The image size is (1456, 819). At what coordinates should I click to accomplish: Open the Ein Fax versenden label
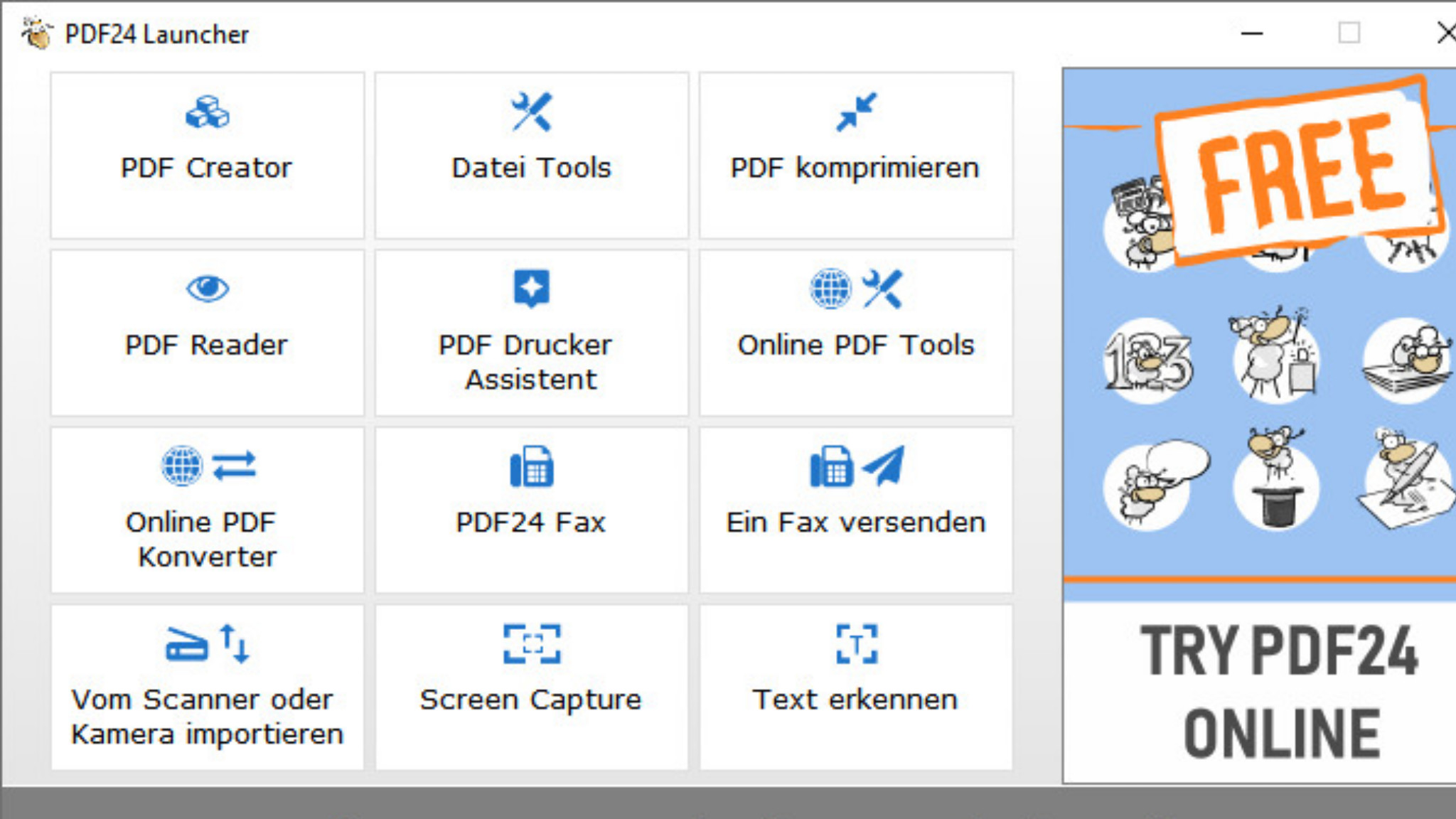[856, 523]
